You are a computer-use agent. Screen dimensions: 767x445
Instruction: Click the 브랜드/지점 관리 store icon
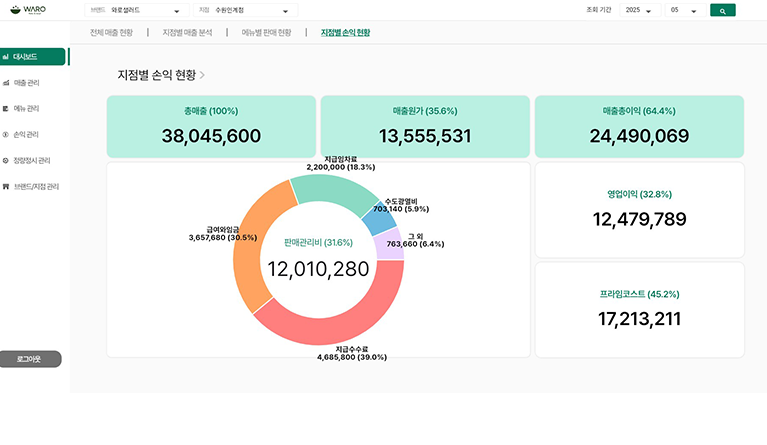pos(6,186)
